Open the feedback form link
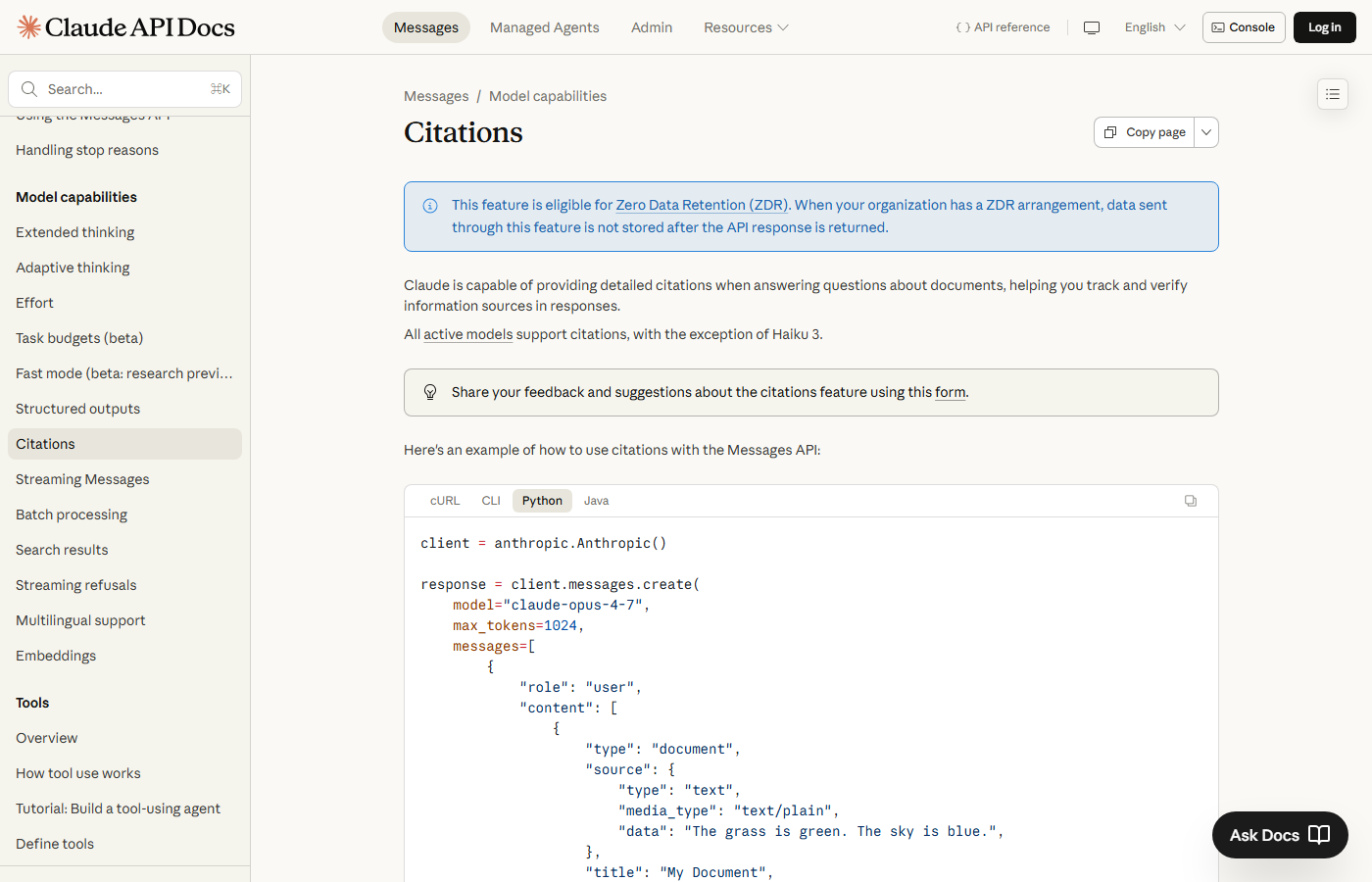This screenshot has height=882, width=1372. tap(951, 392)
